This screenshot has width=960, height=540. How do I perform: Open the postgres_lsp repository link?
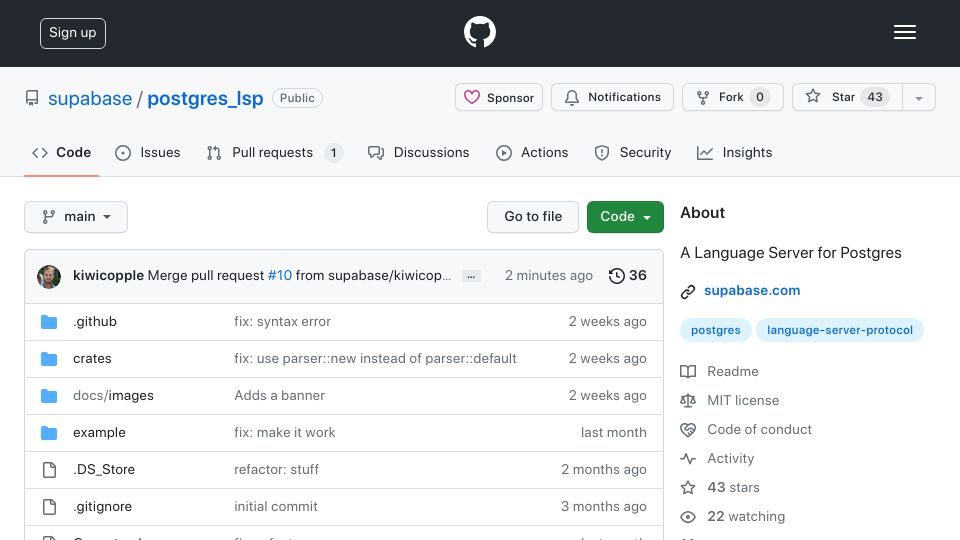point(205,99)
